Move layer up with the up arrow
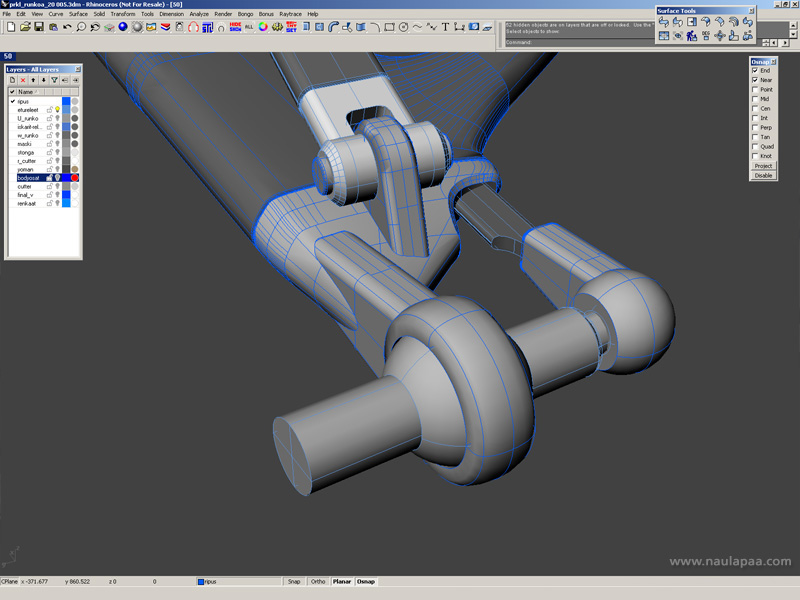 [x=33, y=80]
